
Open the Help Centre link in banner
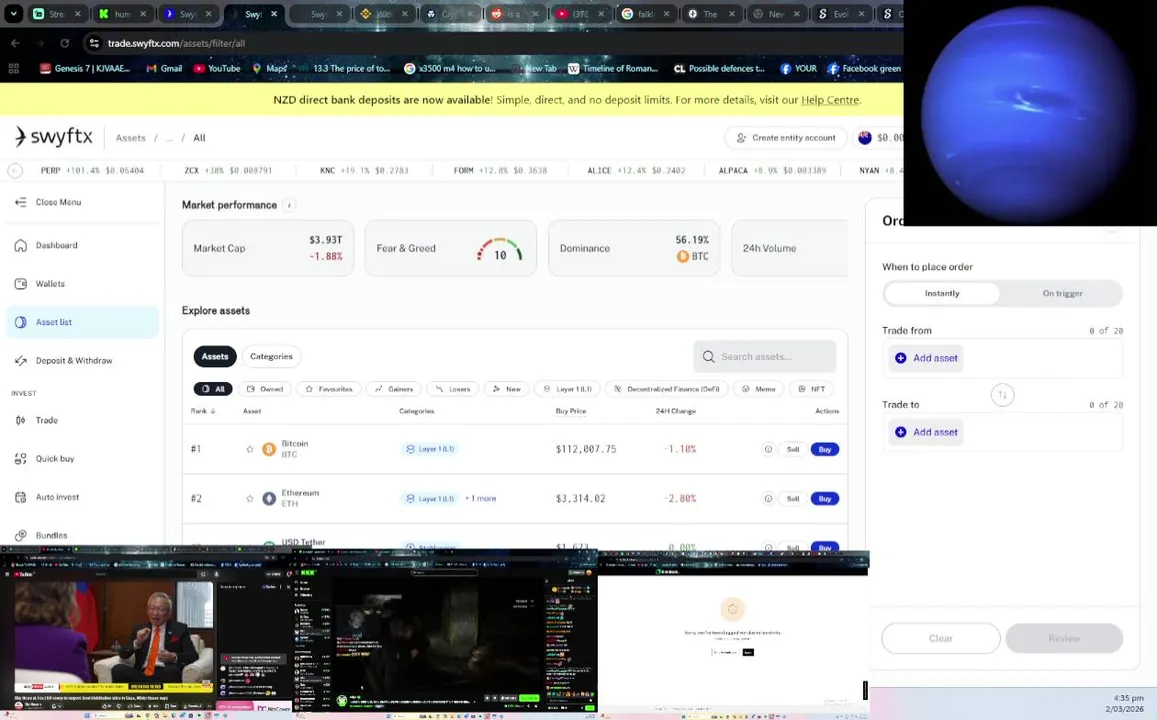(x=830, y=100)
